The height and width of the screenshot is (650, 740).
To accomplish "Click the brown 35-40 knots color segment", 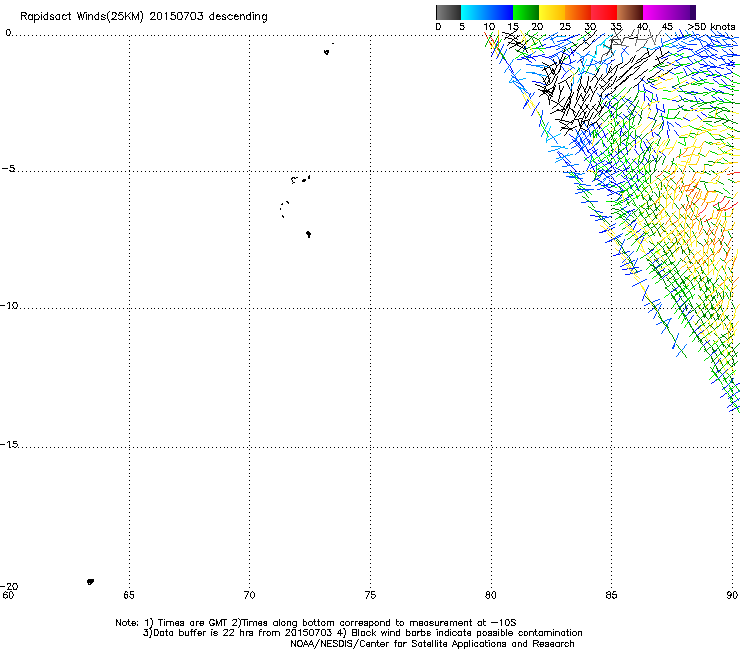I will point(630,12).
